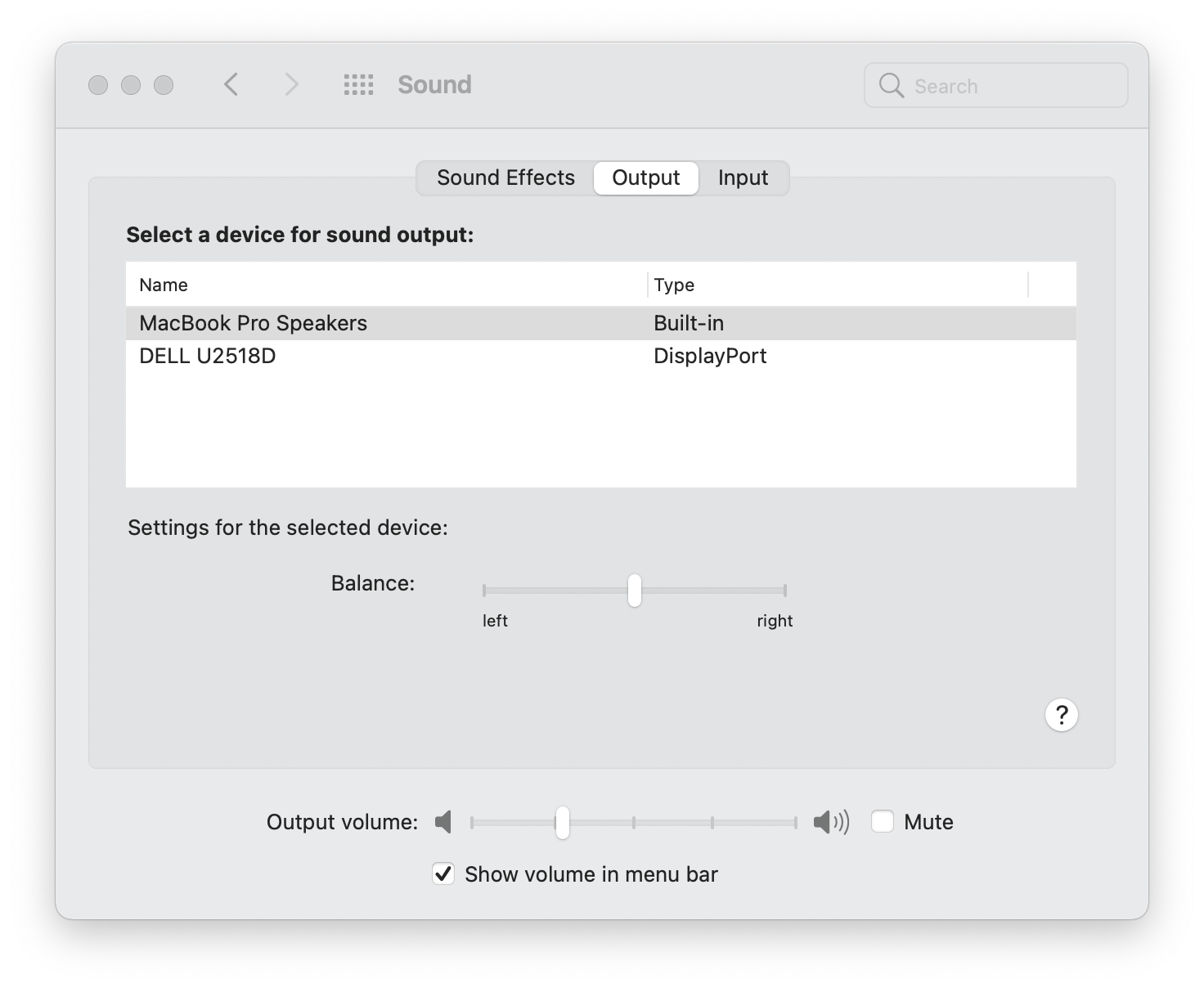The height and width of the screenshot is (988, 1204).
Task: Minimize the Sound window
Action: point(131,85)
